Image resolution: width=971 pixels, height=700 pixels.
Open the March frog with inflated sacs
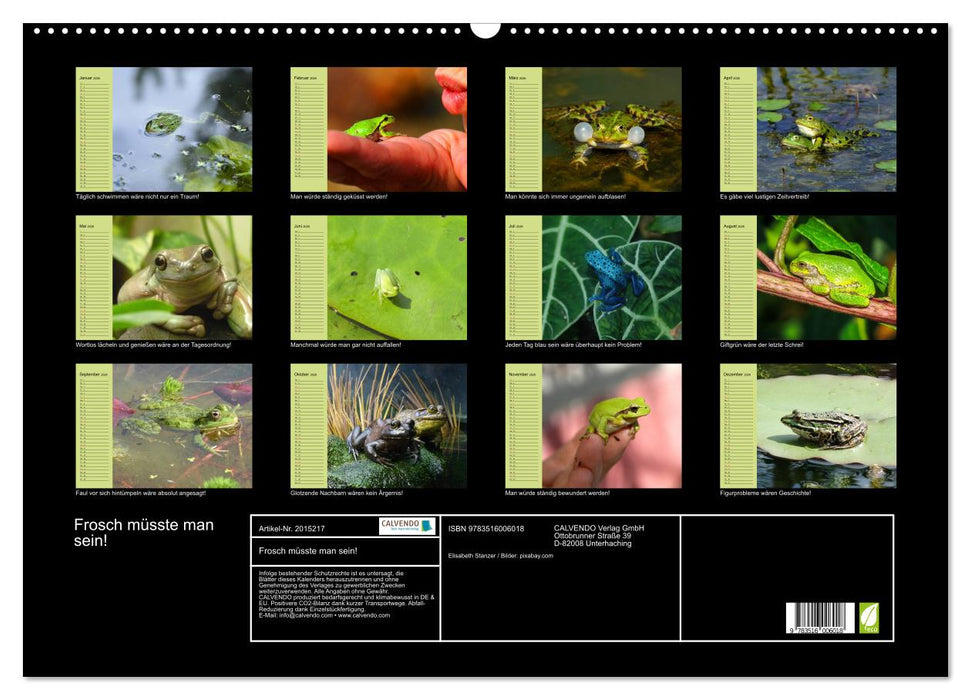pos(611,129)
